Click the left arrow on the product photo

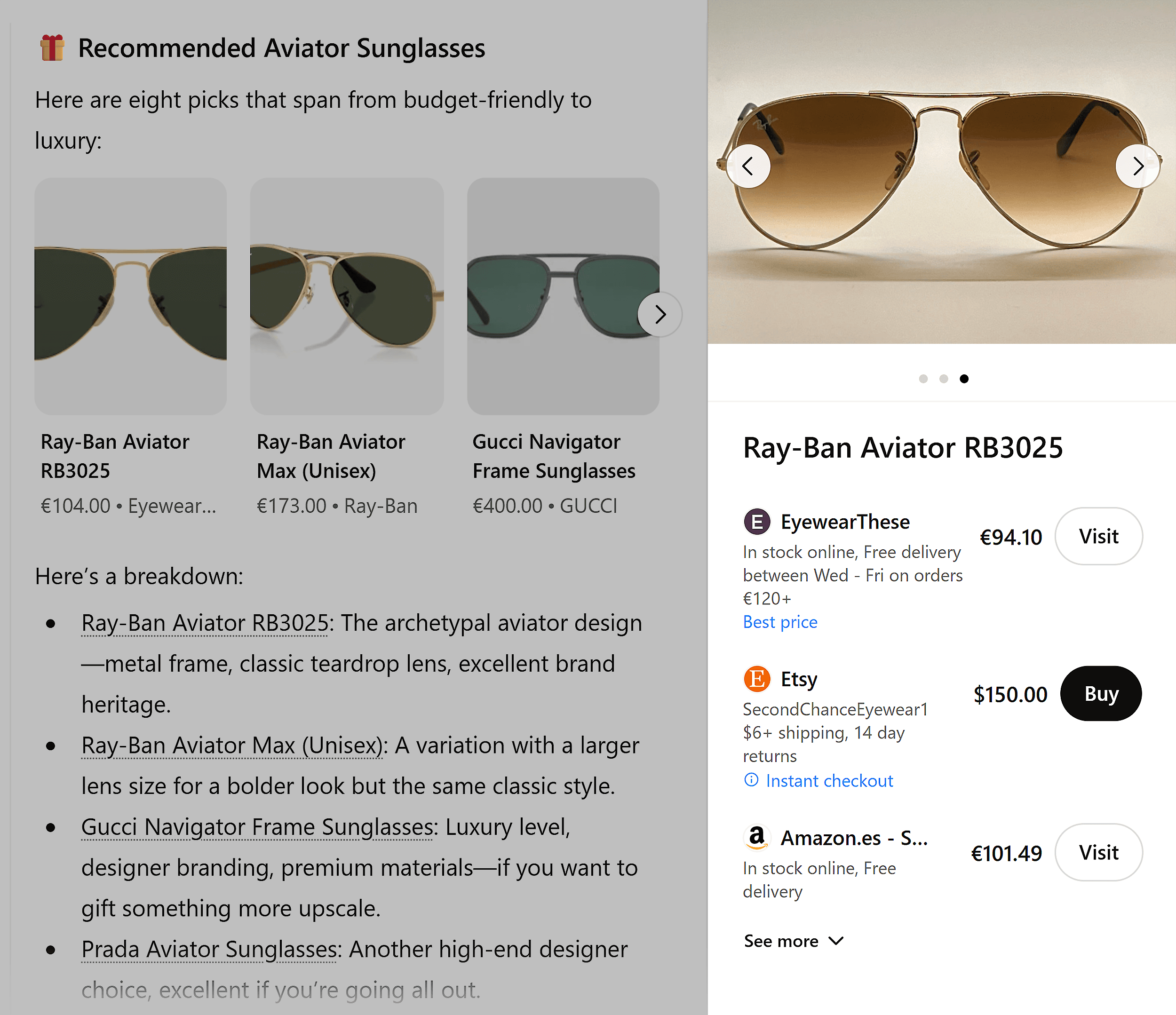click(x=748, y=166)
